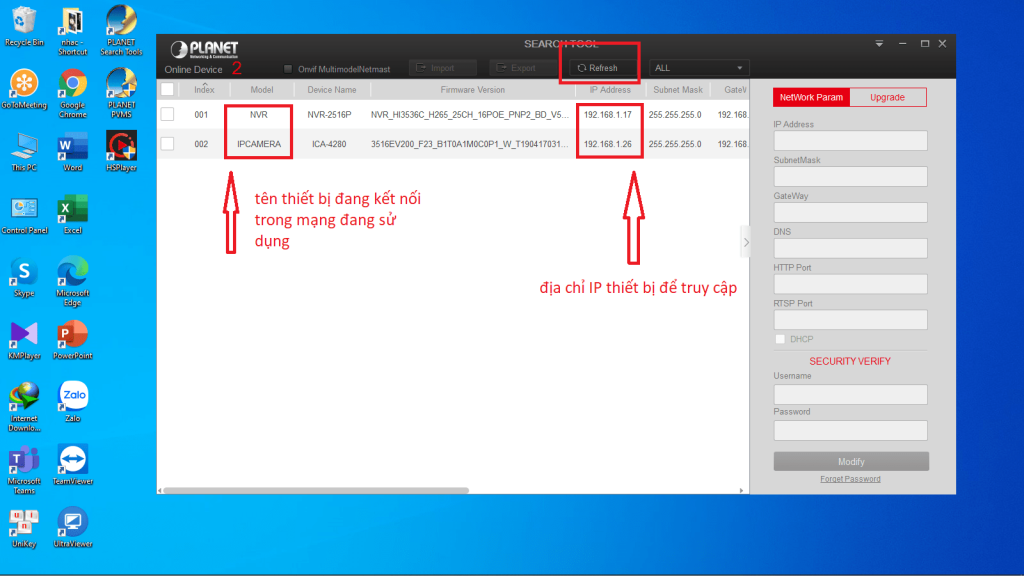Open HSPlayer desktop shortcut
The image size is (1024, 577).
pos(121,152)
